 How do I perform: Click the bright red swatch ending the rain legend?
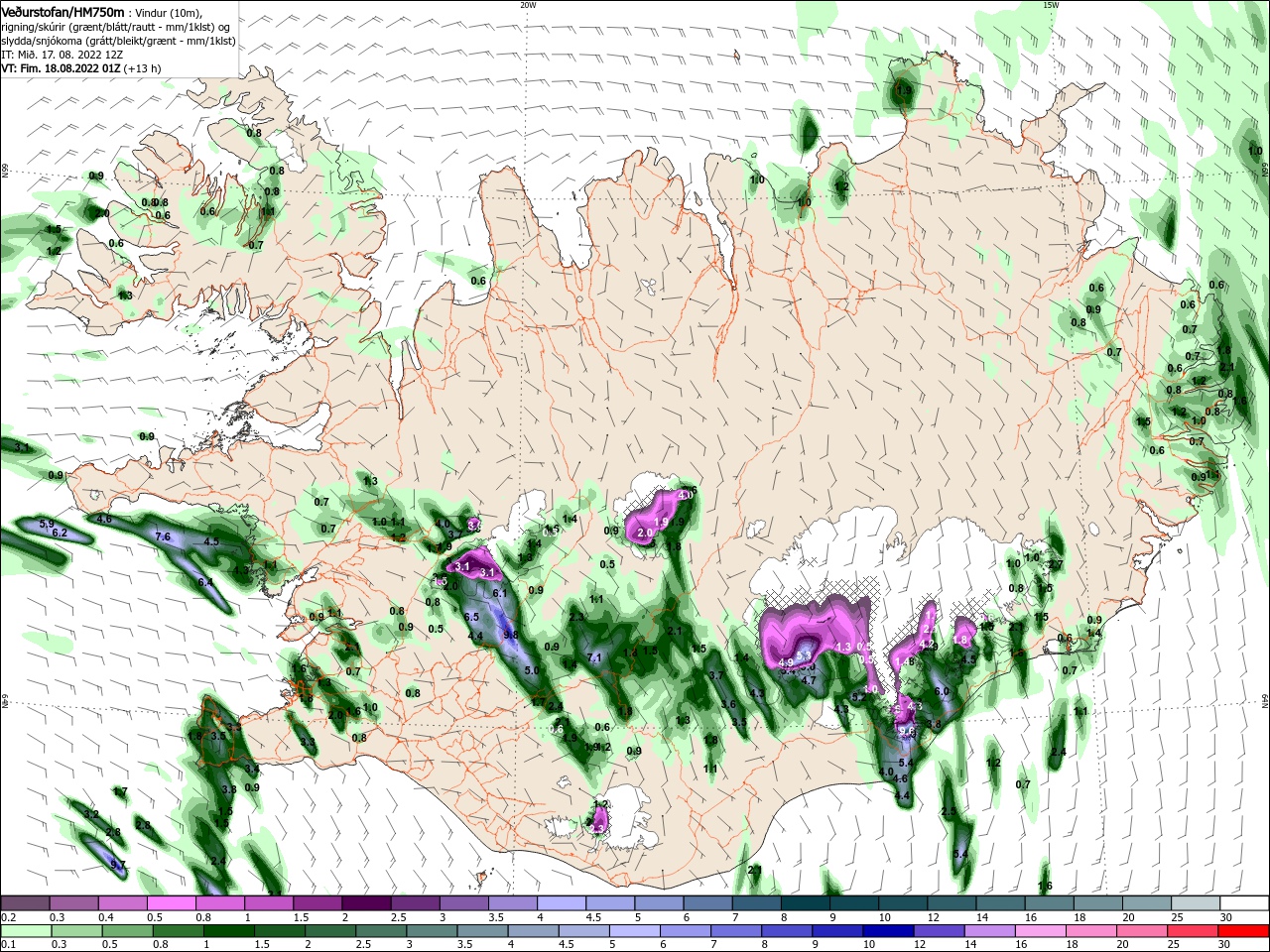click(1244, 930)
